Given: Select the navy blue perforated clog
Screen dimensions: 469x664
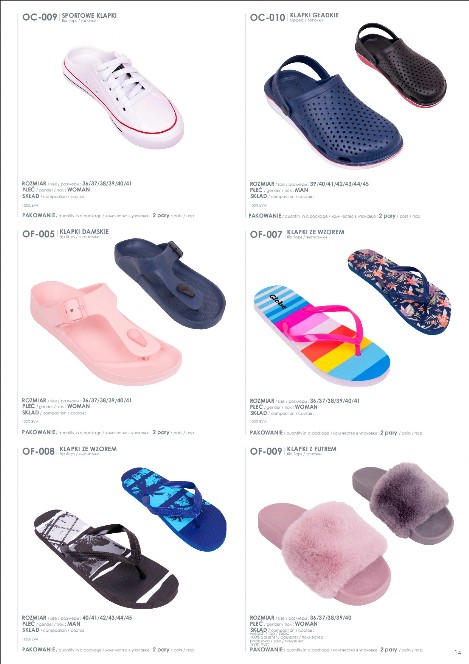Looking at the screenshot, I should coord(333,112).
